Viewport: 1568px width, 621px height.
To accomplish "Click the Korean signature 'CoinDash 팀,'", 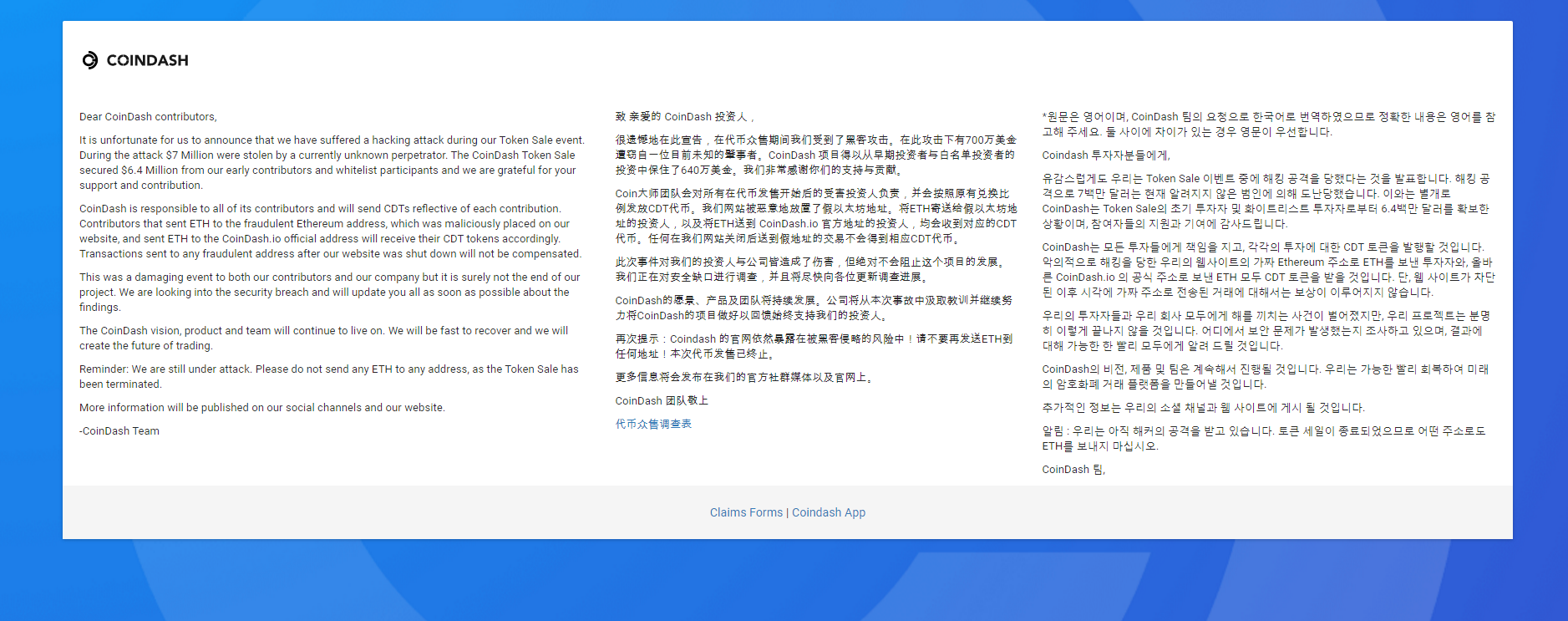I will point(1073,470).
